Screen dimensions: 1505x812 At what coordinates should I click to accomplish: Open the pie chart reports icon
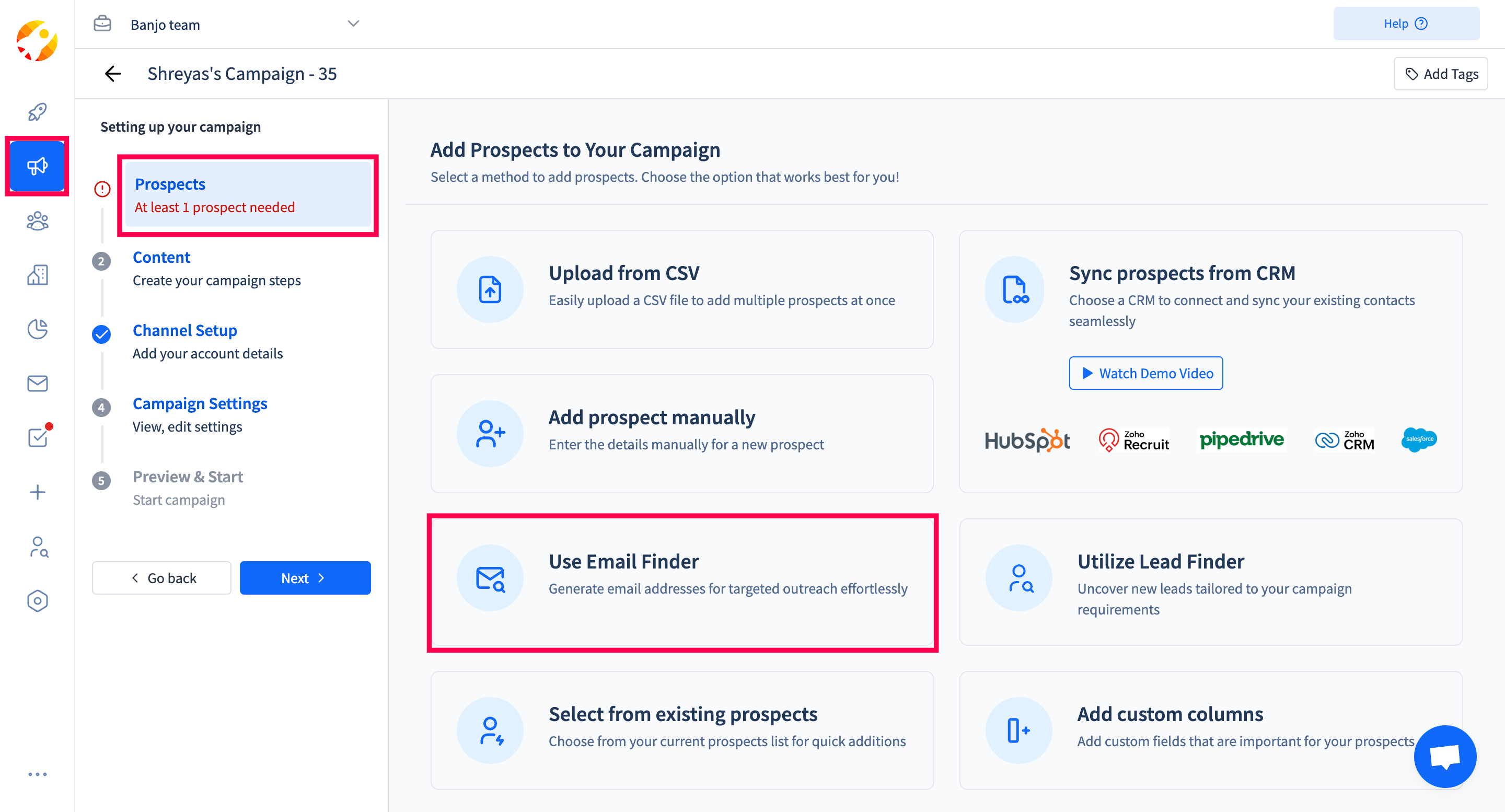pos(37,329)
